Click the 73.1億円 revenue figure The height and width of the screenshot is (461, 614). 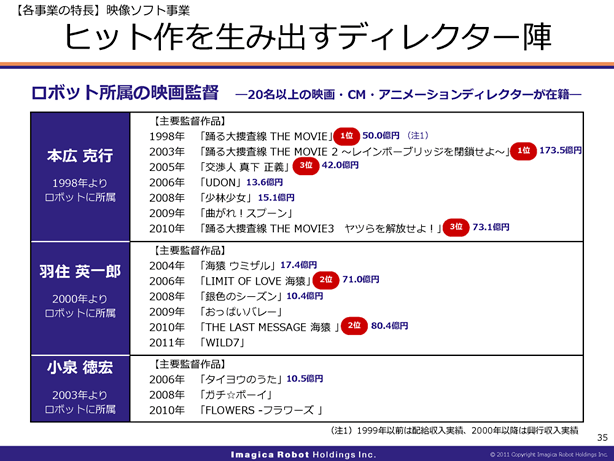pyautogui.click(x=491, y=227)
